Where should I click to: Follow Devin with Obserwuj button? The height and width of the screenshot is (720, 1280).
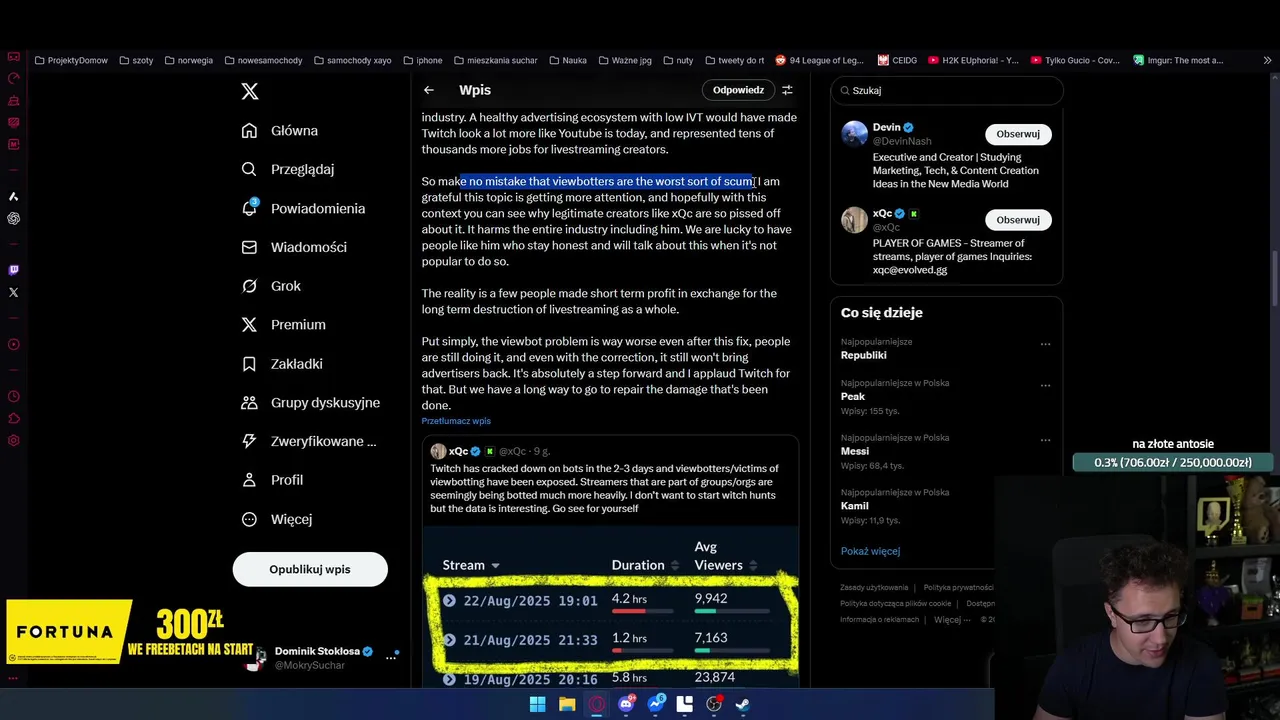tap(1018, 134)
